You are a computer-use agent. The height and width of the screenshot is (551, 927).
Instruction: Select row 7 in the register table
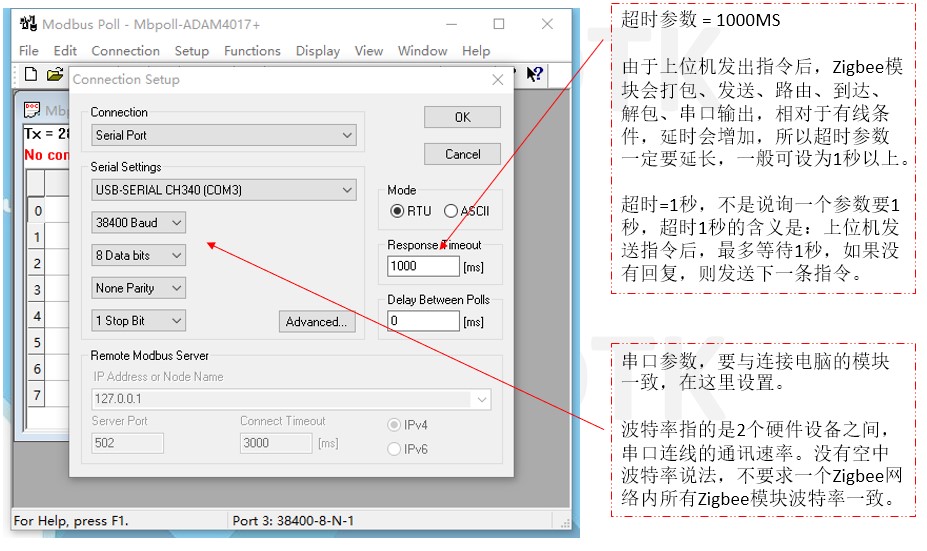click(x=37, y=395)
